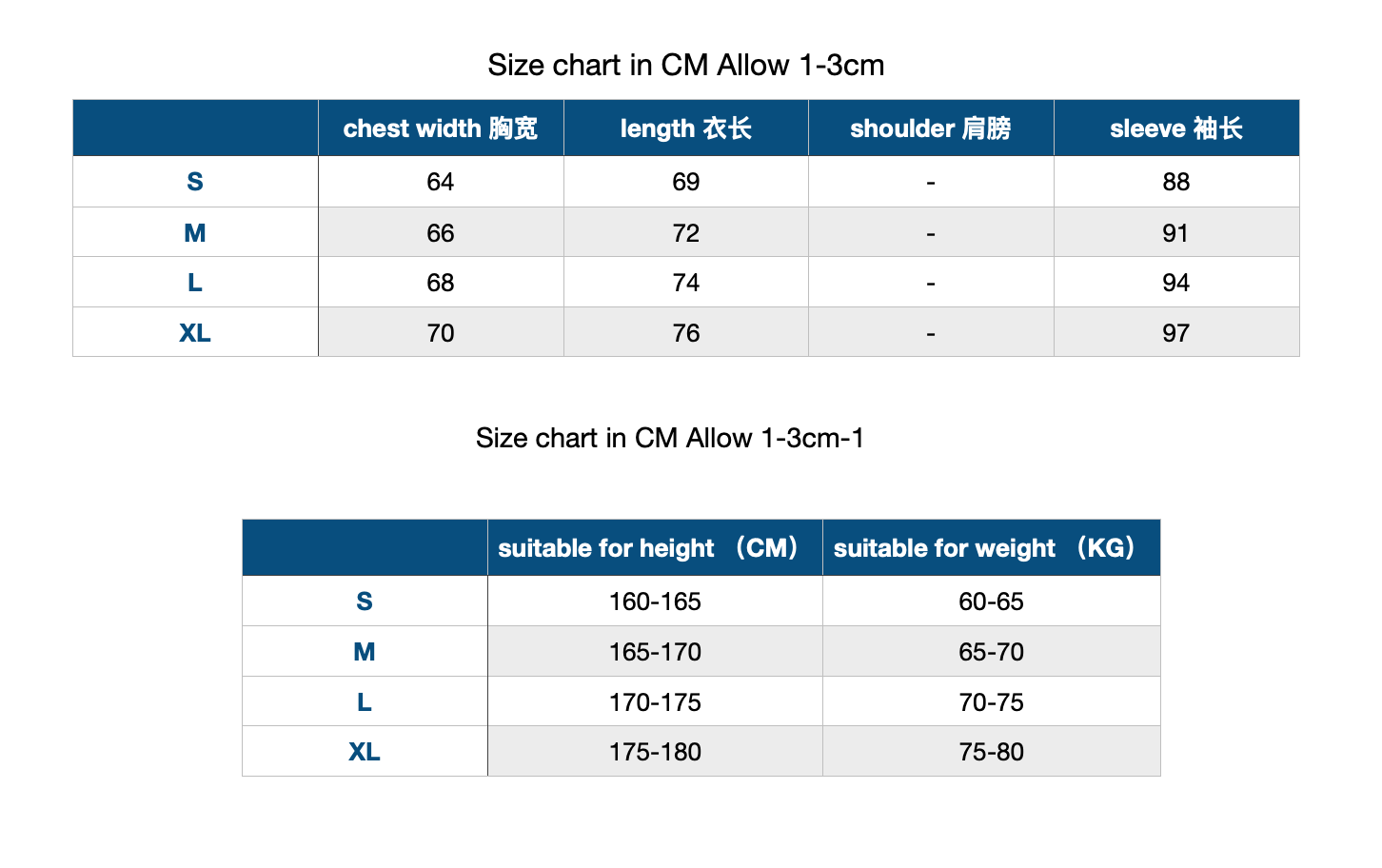Viewport: 1382px width, 868px height.
Task: Select the title 'Size chart in CM Allow 1-3cm'
Action: [x=686, y=65]
